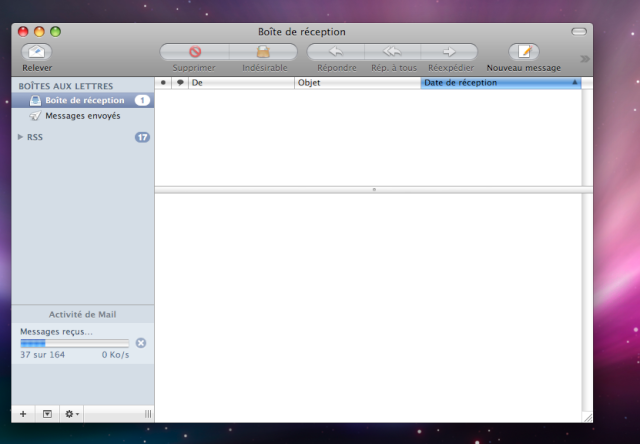Image resolution: width=640 pixels, height=444 pixels.
Task: Close the Mail window with red button
Action: (x=23, y=31)
